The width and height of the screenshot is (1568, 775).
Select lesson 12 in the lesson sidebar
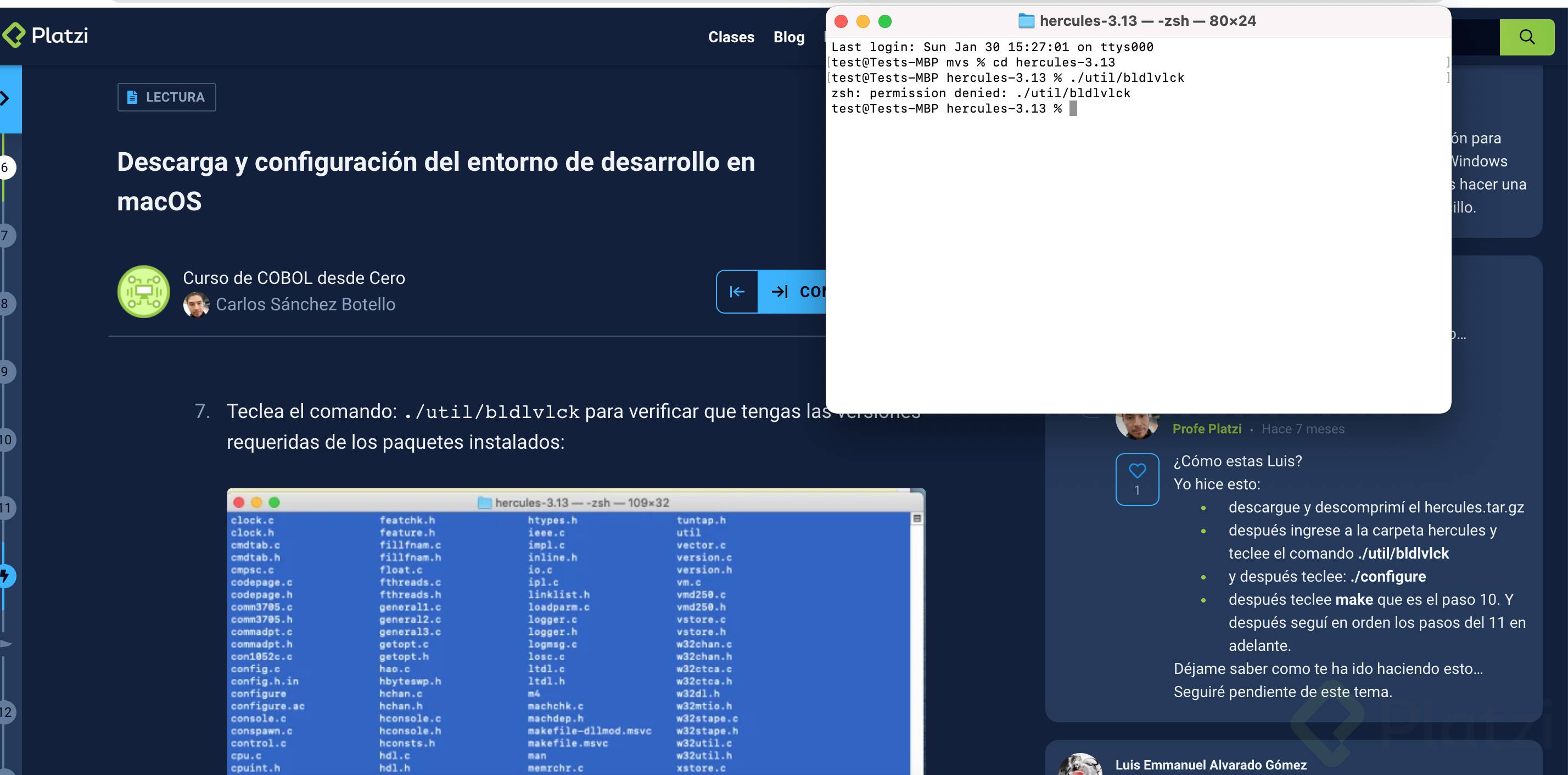[5, 711]
